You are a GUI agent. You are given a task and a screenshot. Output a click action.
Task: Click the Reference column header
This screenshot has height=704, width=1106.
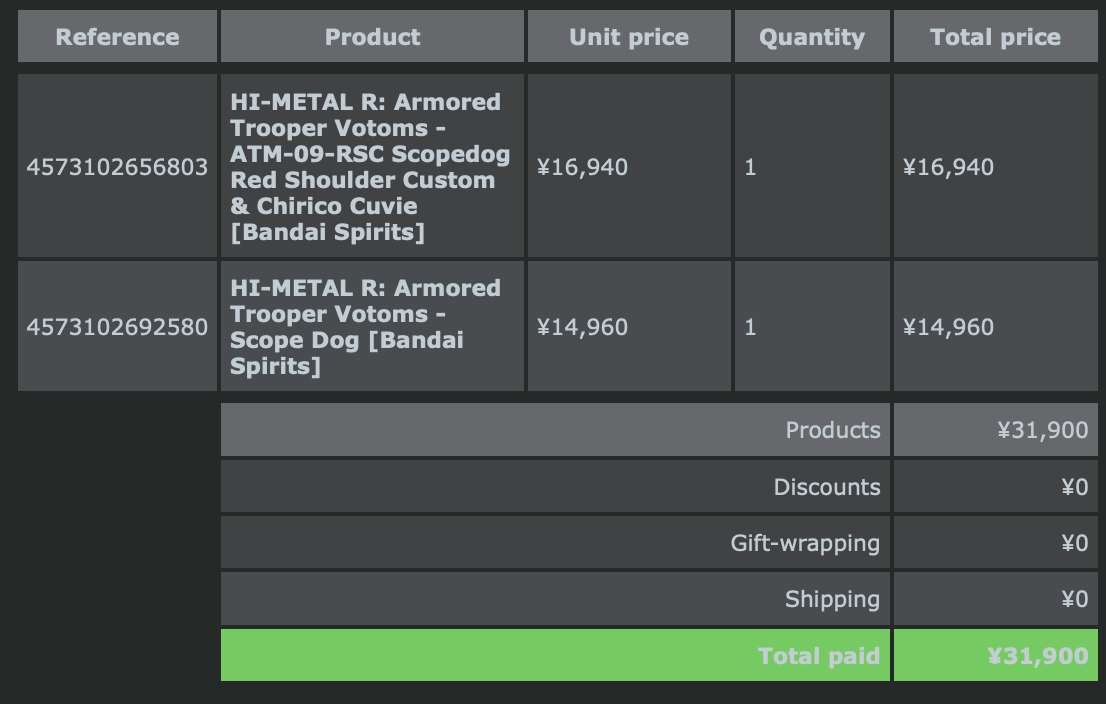(x=117, y=38)
